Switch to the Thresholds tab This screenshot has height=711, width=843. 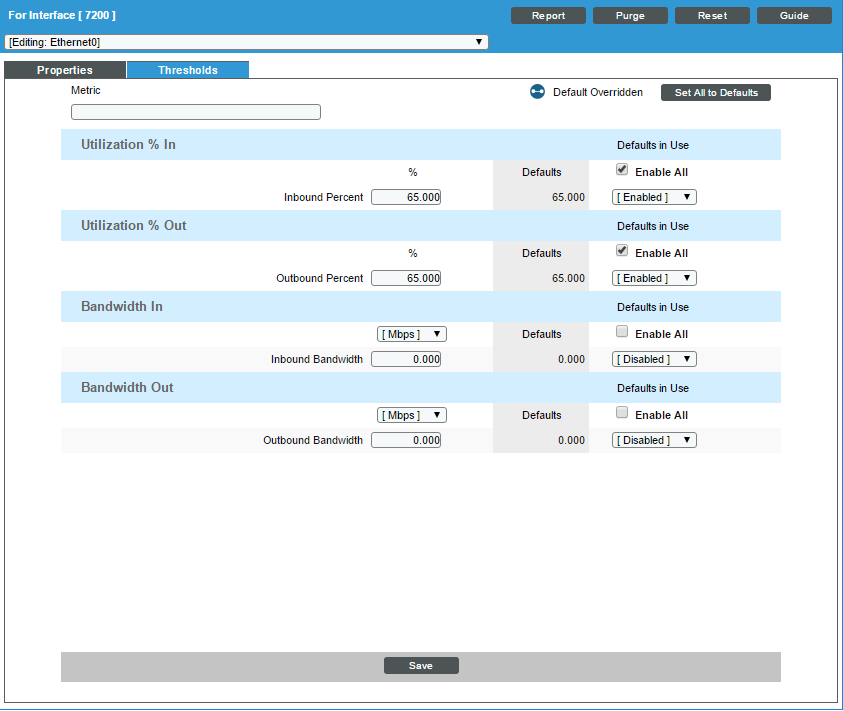187,70
